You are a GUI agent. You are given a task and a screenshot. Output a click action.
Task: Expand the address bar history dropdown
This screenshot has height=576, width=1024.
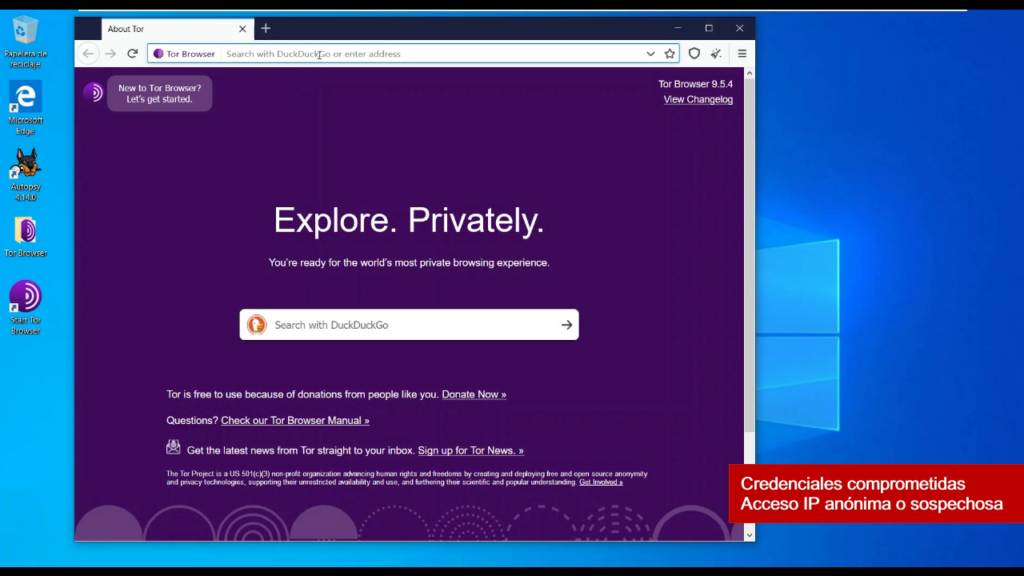pos(650,54)
